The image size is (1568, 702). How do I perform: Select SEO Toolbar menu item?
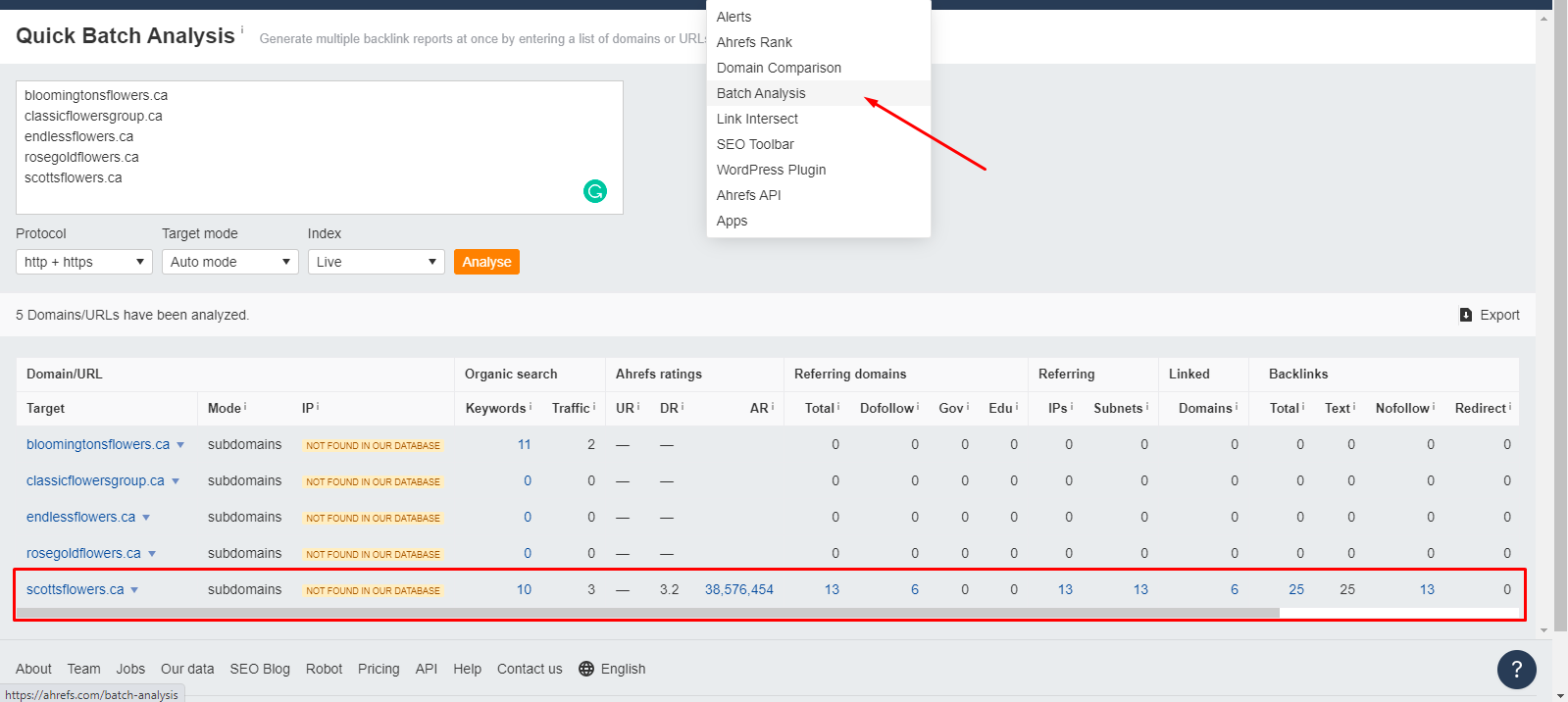[x=819, y=144]
